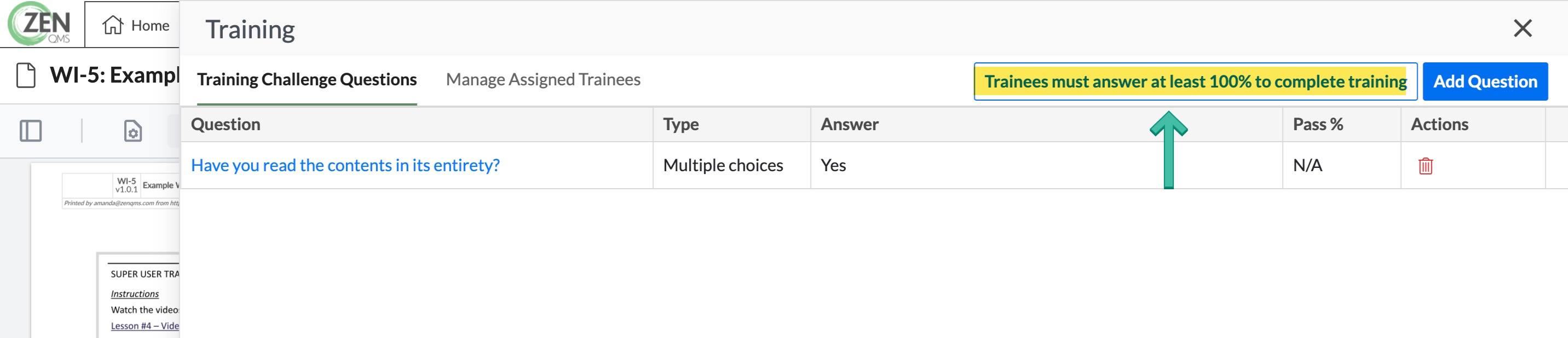The image size is (1568, 338).
Task: Select the Training Challenge Questions tab
Action: pyautogui.click(x=307, y=80)
